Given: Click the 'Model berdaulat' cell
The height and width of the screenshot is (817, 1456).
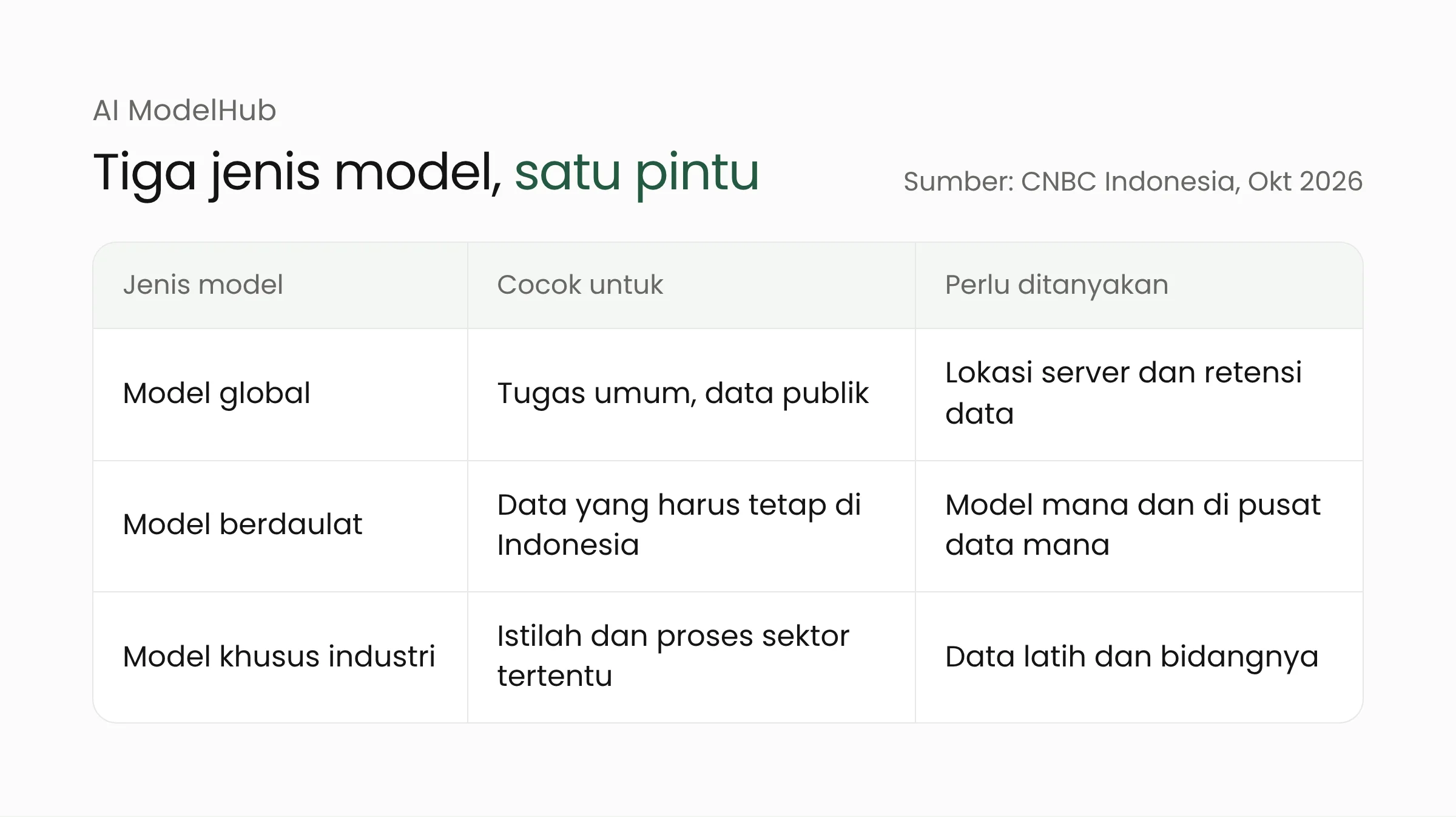Looking at the screenshot, I should [x=280, y=526].
